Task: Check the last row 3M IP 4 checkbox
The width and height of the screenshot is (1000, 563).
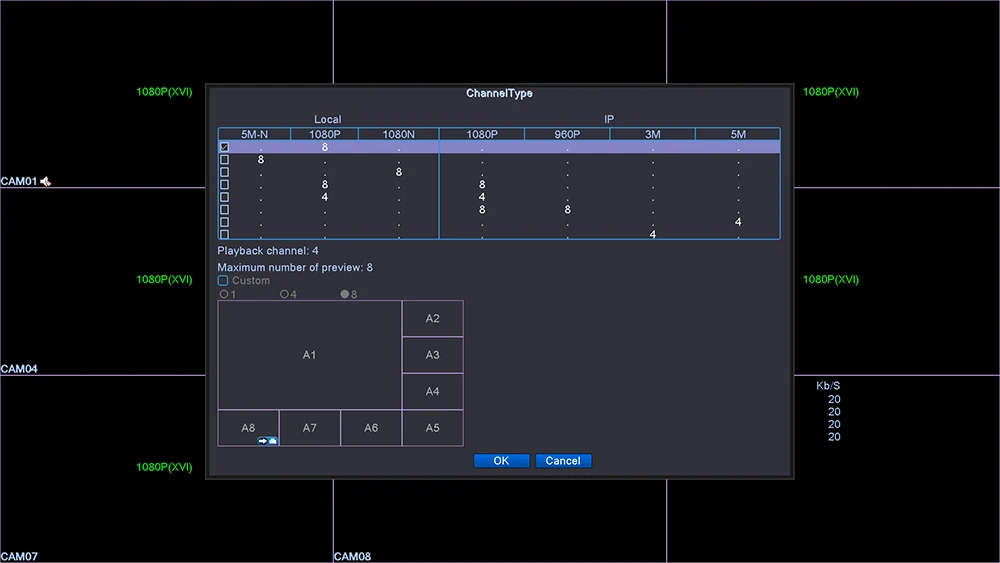Action: (224, 234)
